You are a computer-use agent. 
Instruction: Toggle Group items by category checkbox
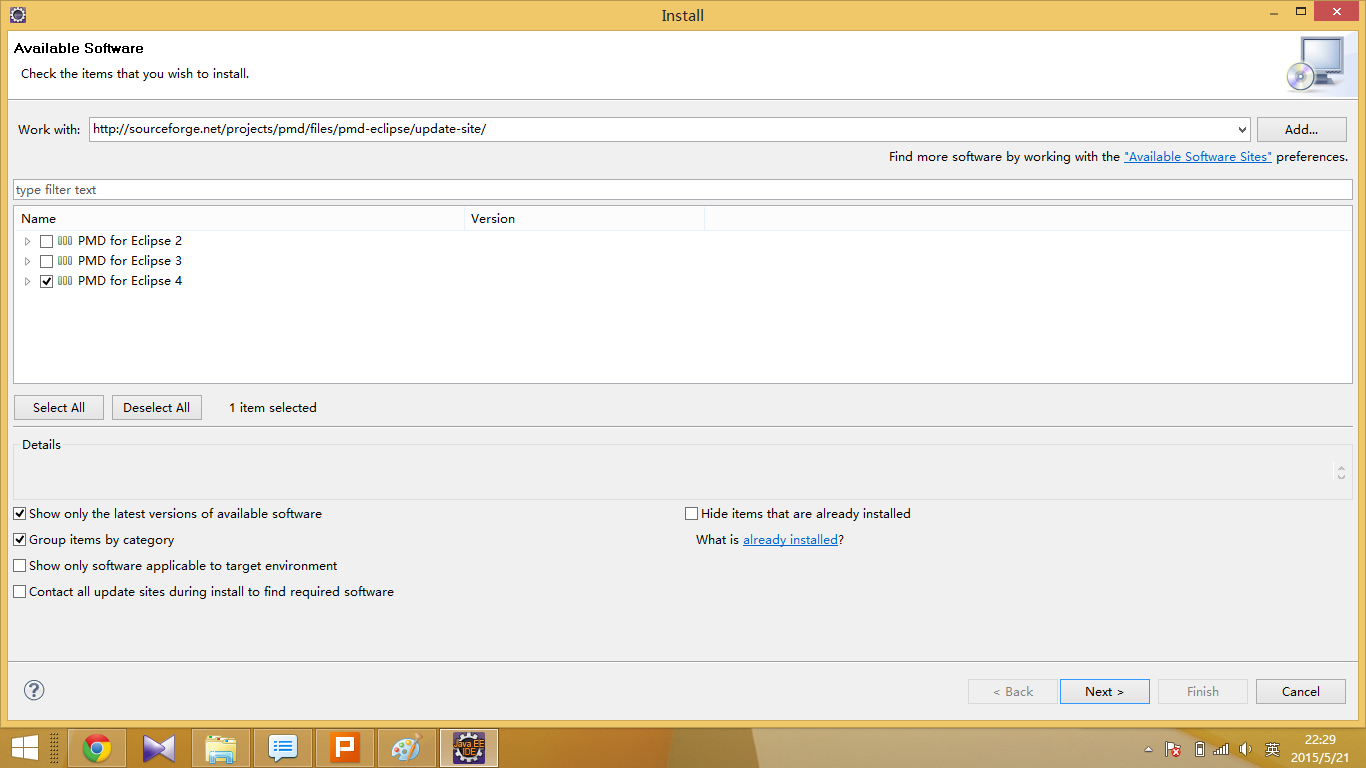(x=20, y=540)
